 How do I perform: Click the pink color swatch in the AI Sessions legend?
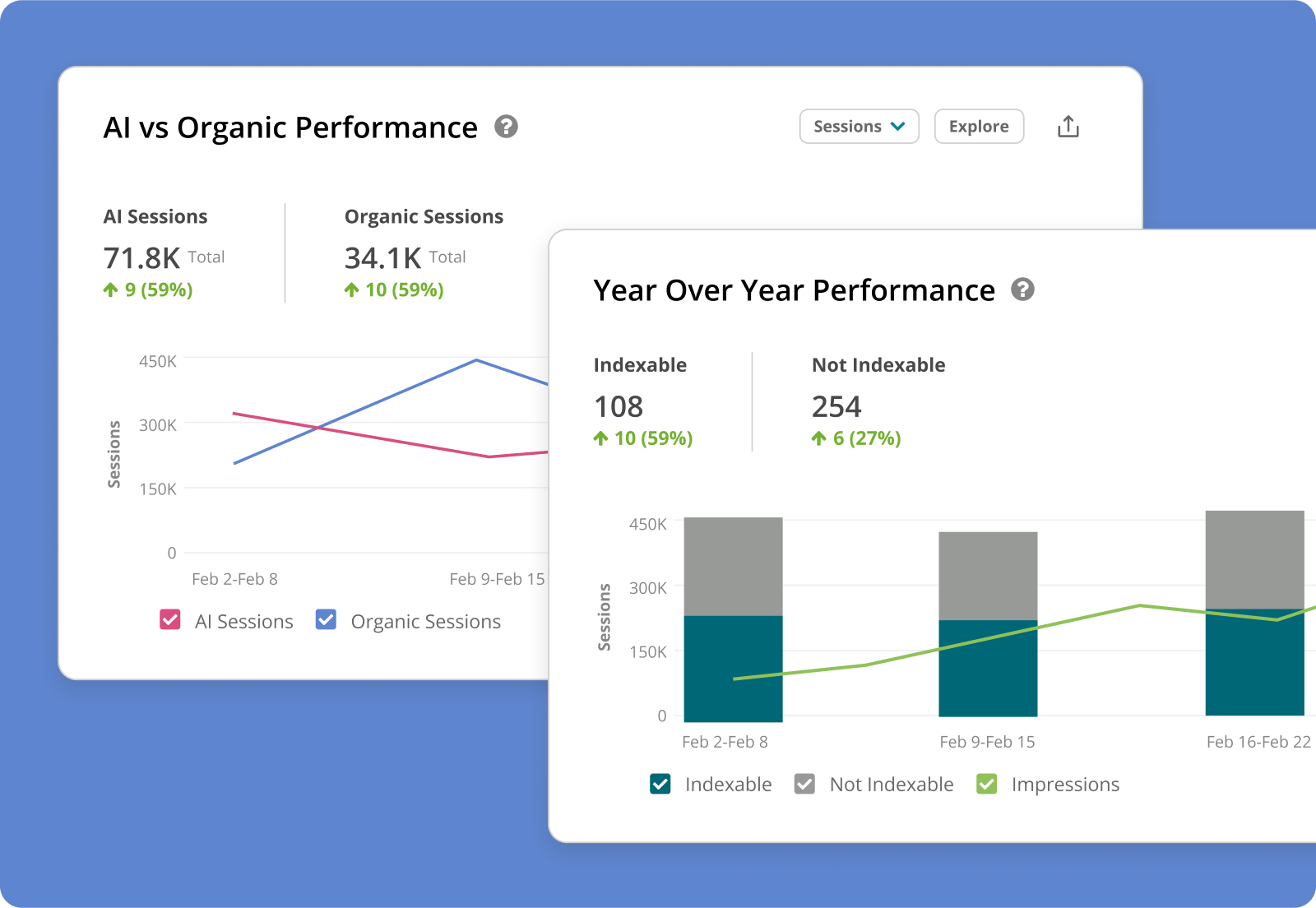pos(170,620)
